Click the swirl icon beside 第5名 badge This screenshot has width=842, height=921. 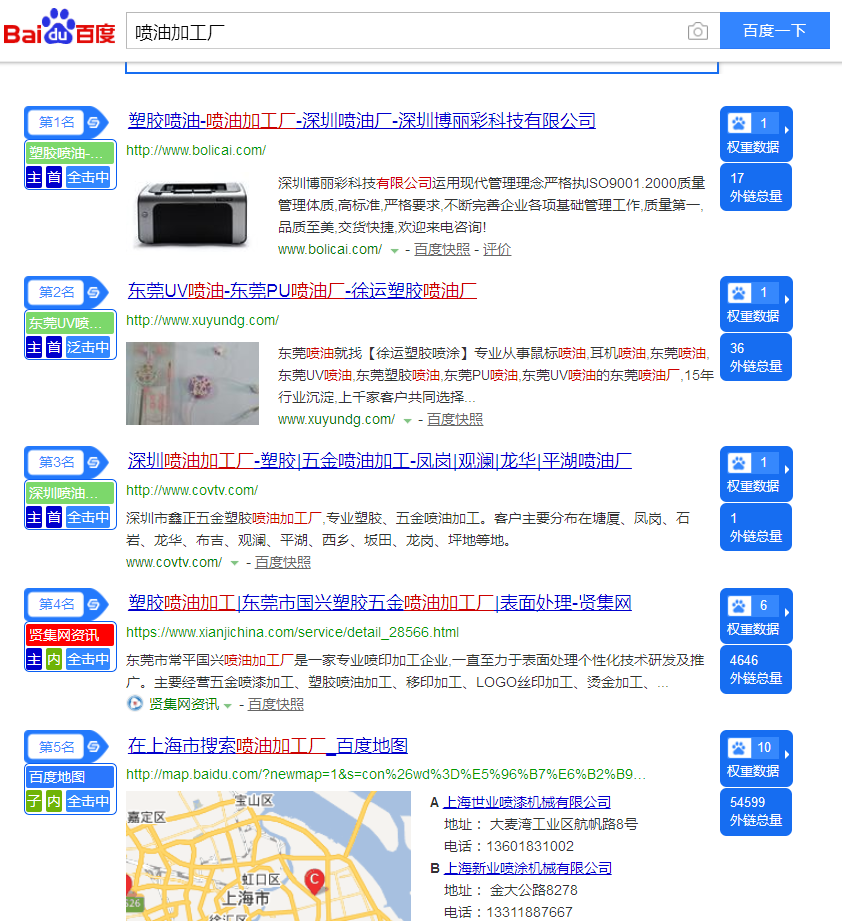(93, 747)
